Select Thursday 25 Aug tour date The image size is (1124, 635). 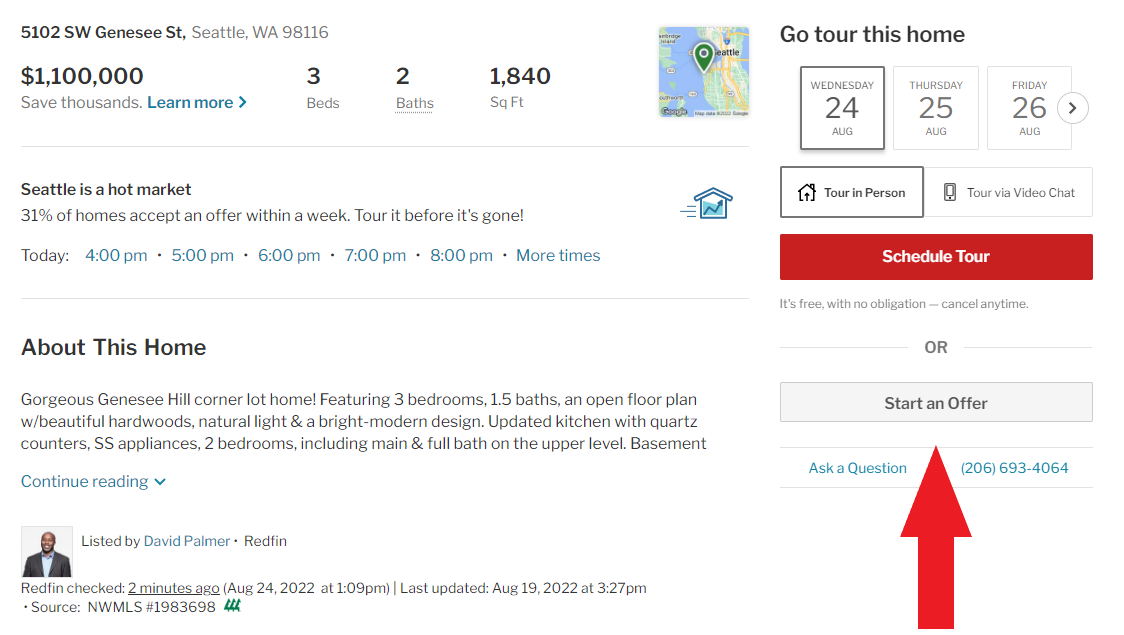(935, 108)
